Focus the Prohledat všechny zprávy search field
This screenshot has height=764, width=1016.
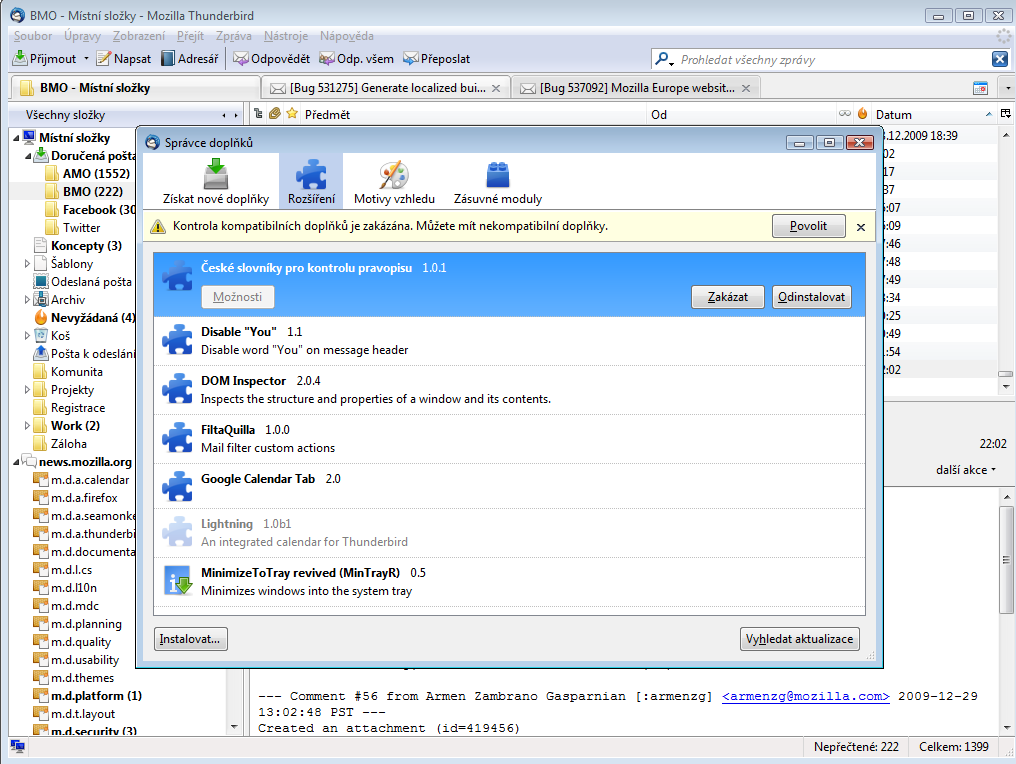tap(831, 60)
